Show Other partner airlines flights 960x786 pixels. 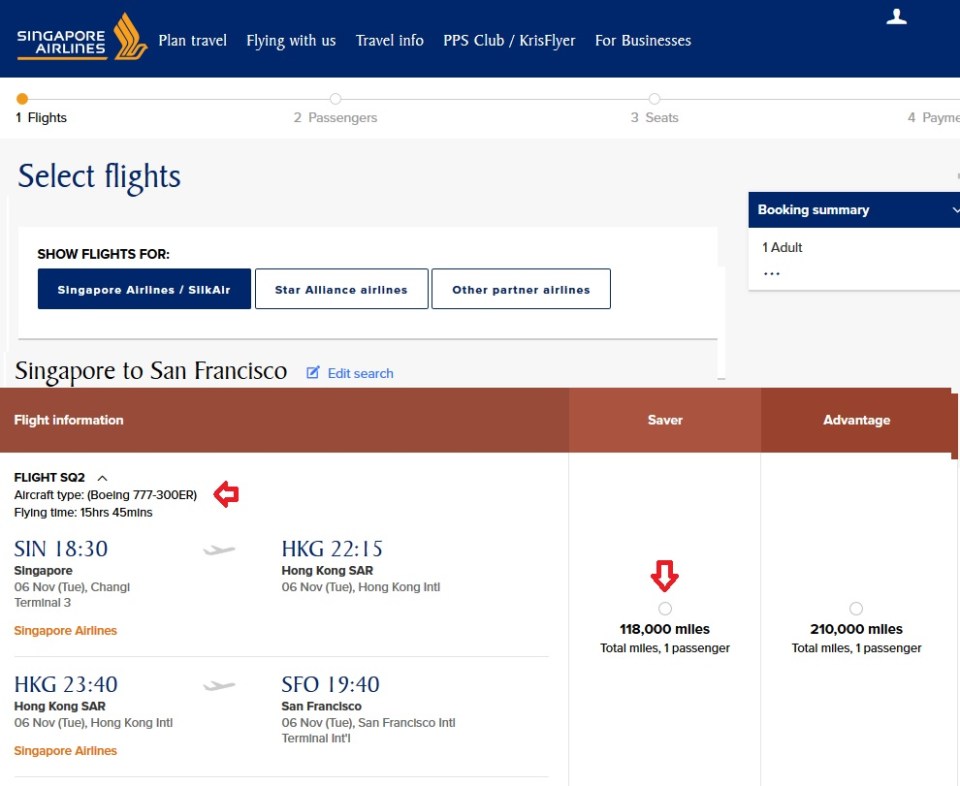[521, 289]
